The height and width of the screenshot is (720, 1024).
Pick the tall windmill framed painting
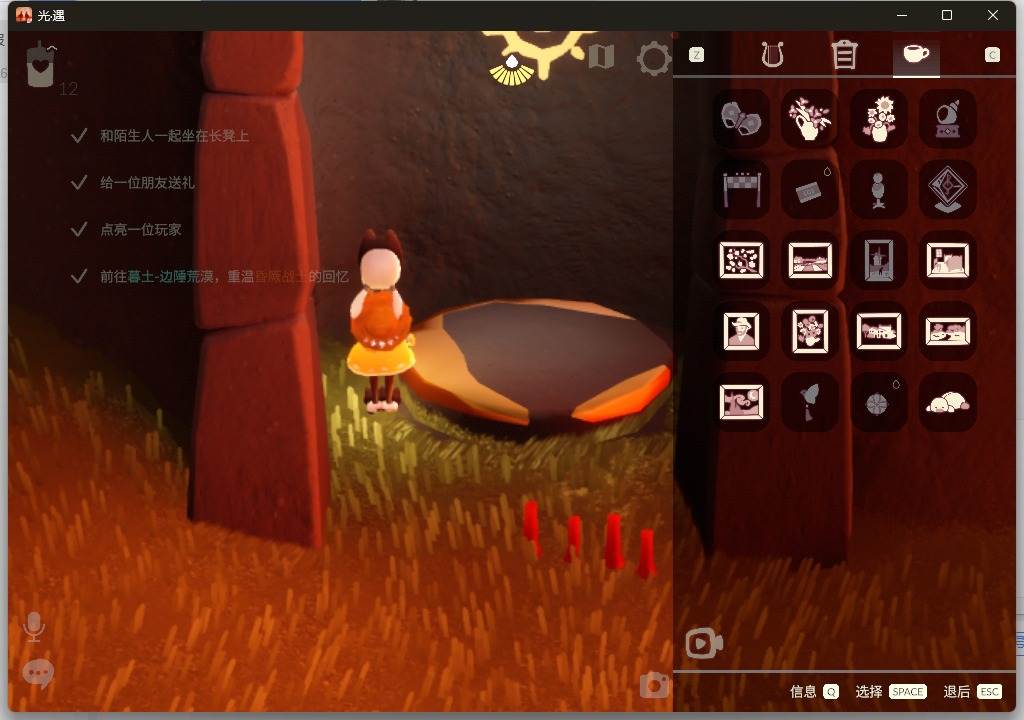(x=879, y=260)
